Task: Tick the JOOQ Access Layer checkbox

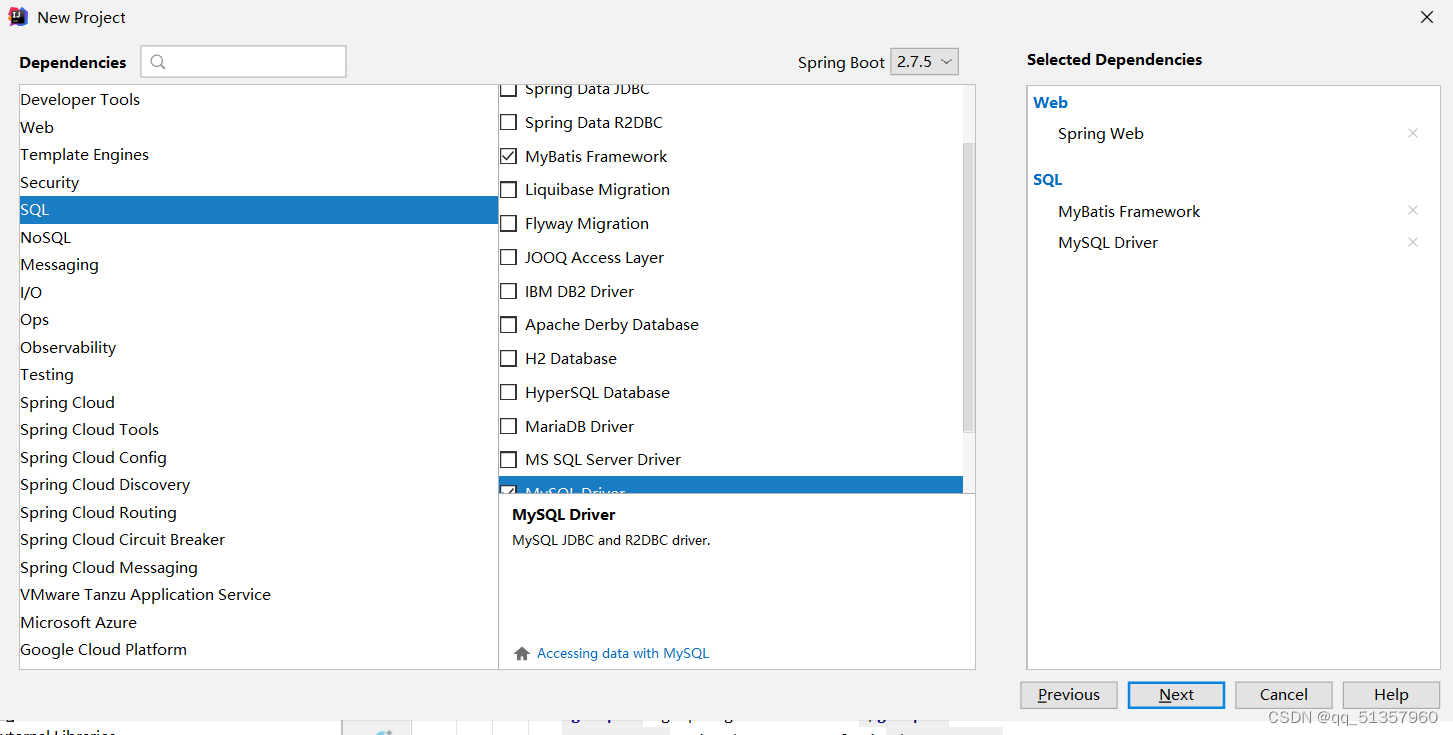Action: pos(508,257)
